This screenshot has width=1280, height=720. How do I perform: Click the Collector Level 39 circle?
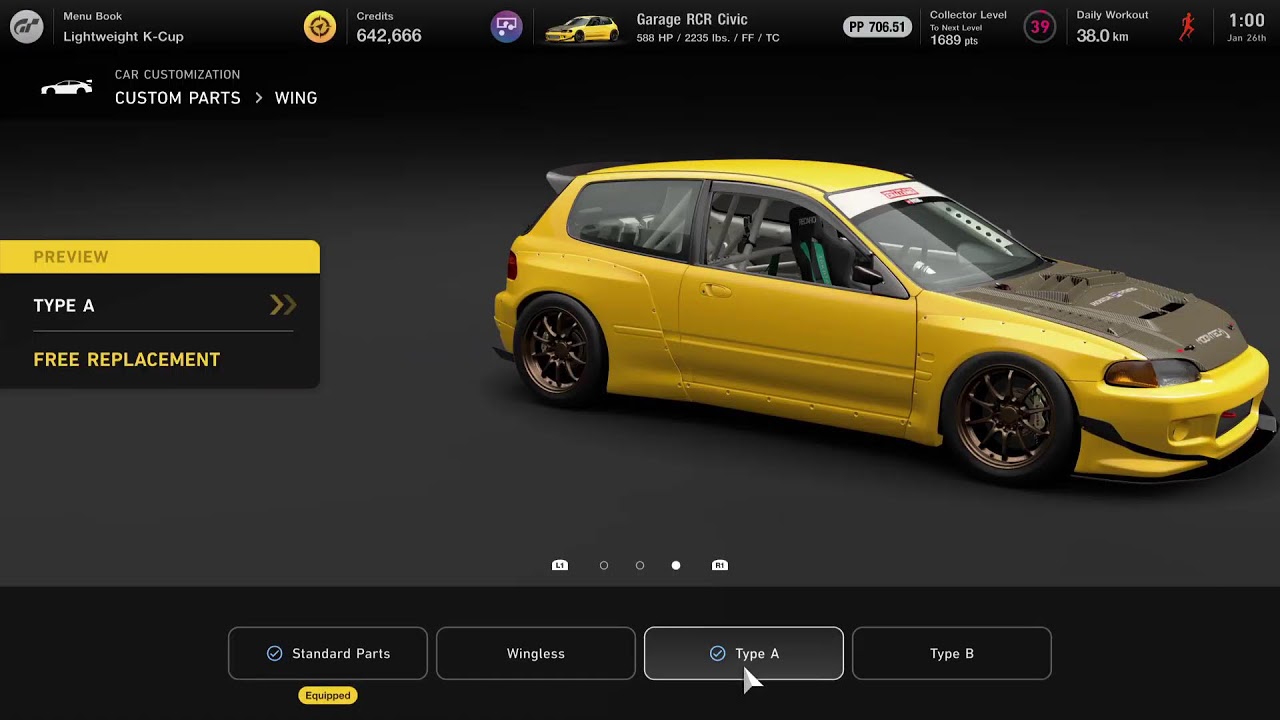point(1040,27)
